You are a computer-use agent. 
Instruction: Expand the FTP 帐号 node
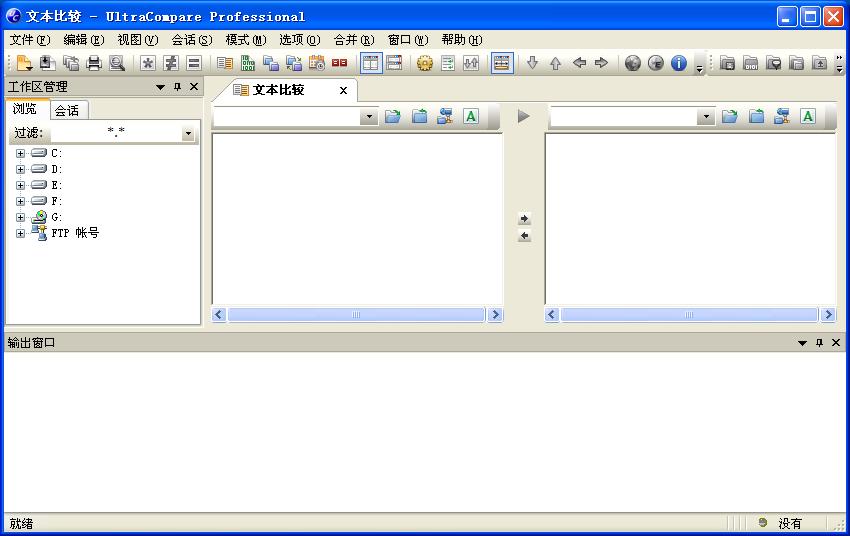[x=21, y=234]
